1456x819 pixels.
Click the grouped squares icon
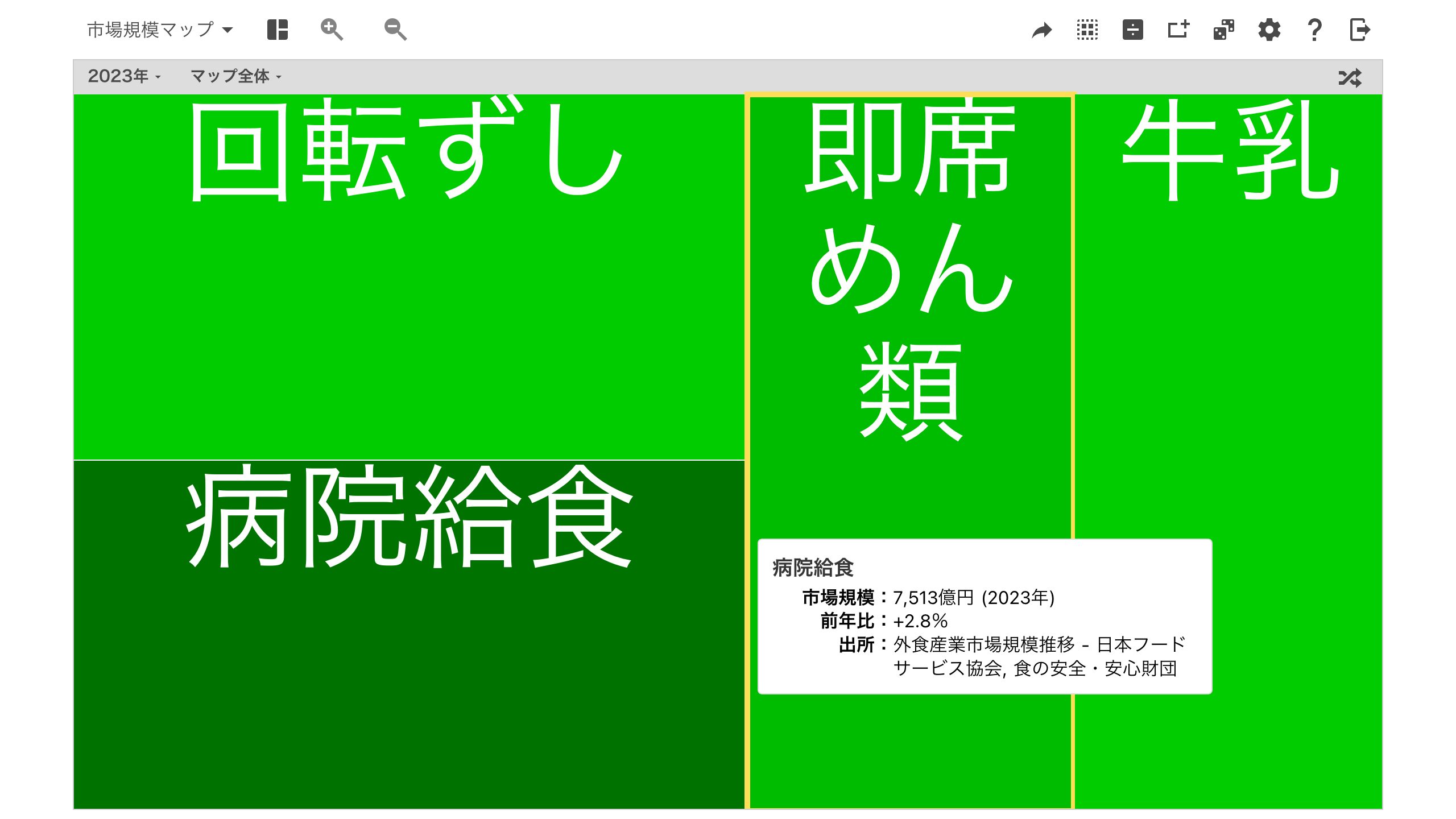1224,30
